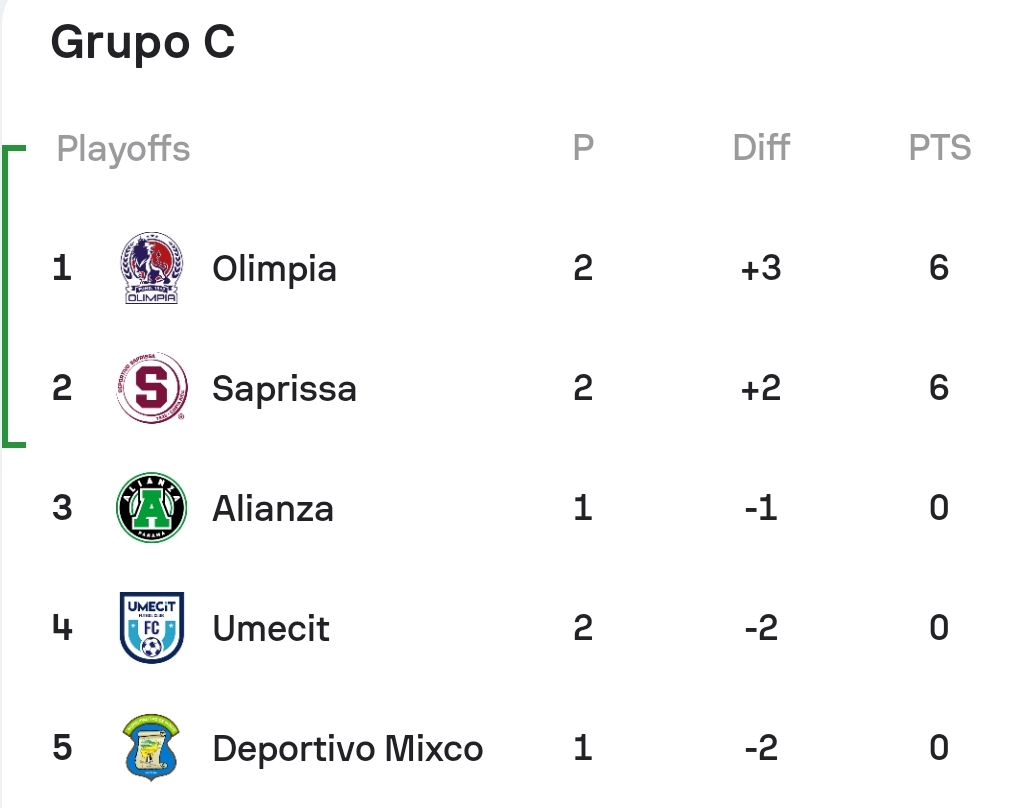Click Saprissa's +2 goal difference
The width and height of the screenshot is (1017, 808).
tap(761, 388)
